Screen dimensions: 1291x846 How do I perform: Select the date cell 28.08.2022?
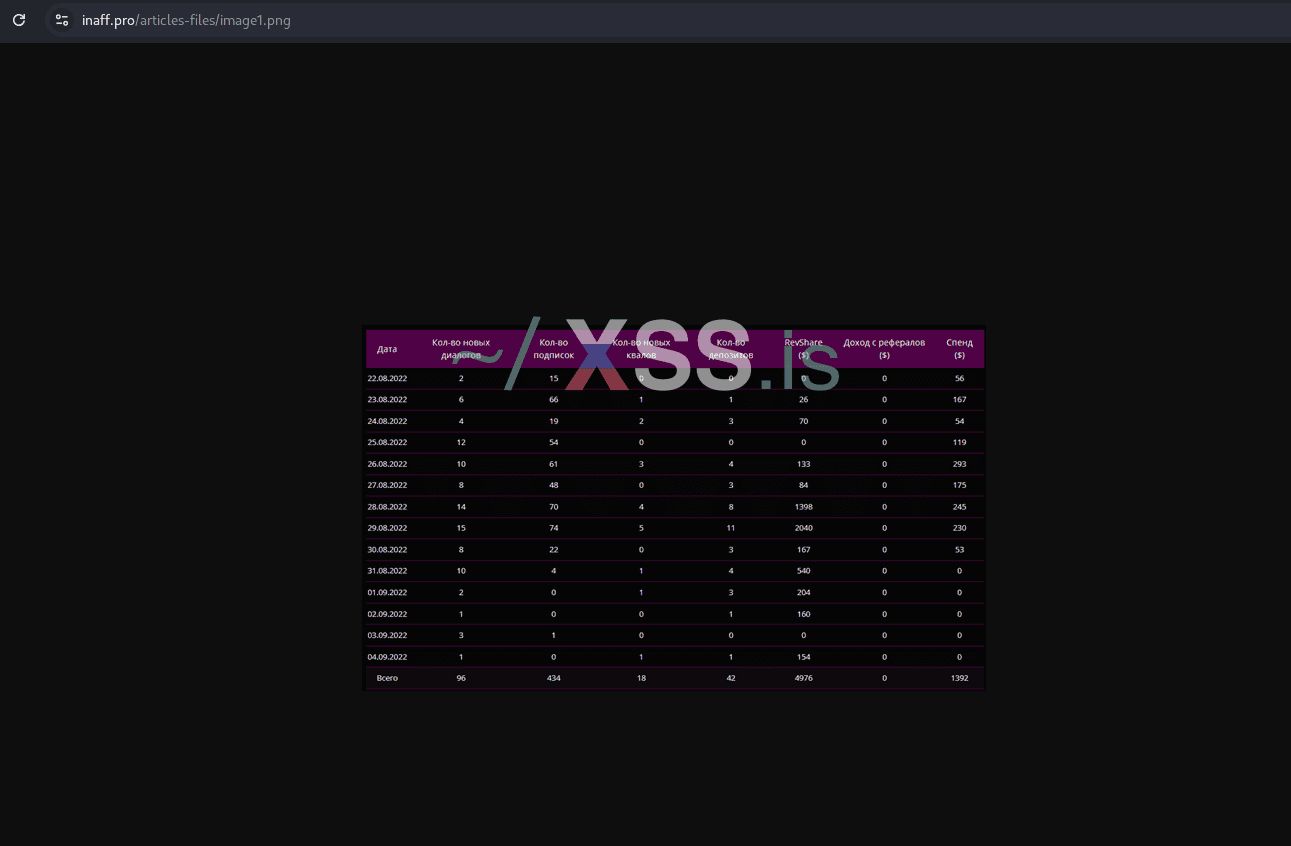[x=387, y=508]
